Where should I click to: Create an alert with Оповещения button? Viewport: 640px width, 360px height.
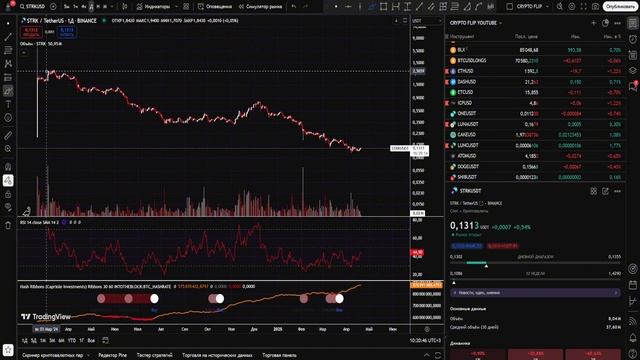[x=215, y=7]
